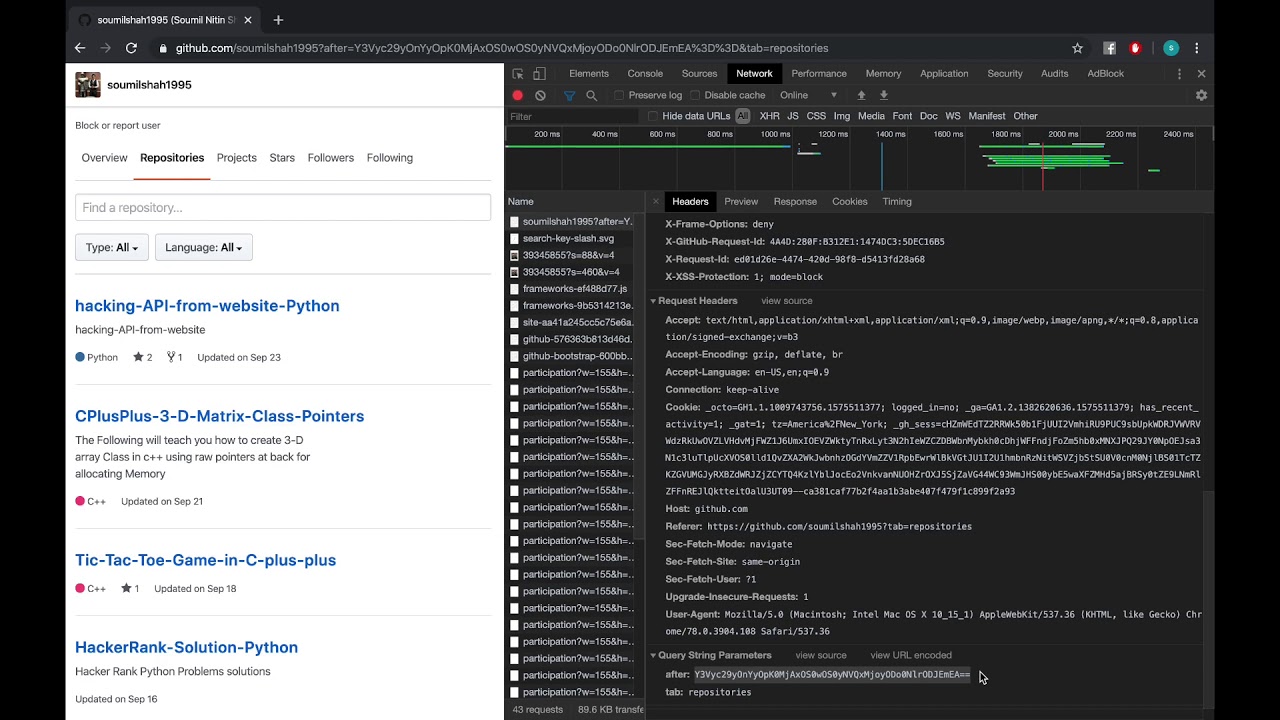Image resolution: width=1280 pixels, height=720 pixels.
Task: Click Block or report user
Action: 118,126
